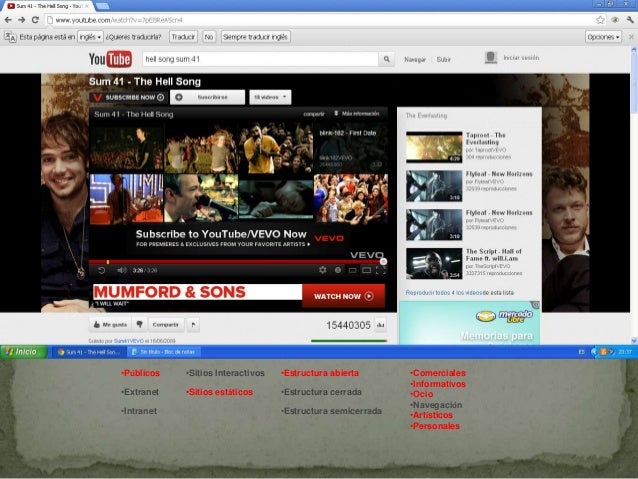
Task: Click the 'Sitios estáticos' slide text
Action: (220, 392)
